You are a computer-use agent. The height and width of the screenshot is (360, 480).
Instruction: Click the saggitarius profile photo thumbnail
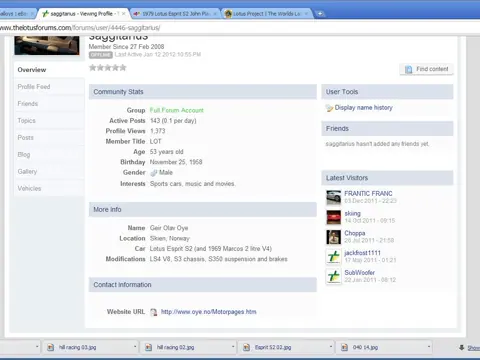(x=47, y=46)
